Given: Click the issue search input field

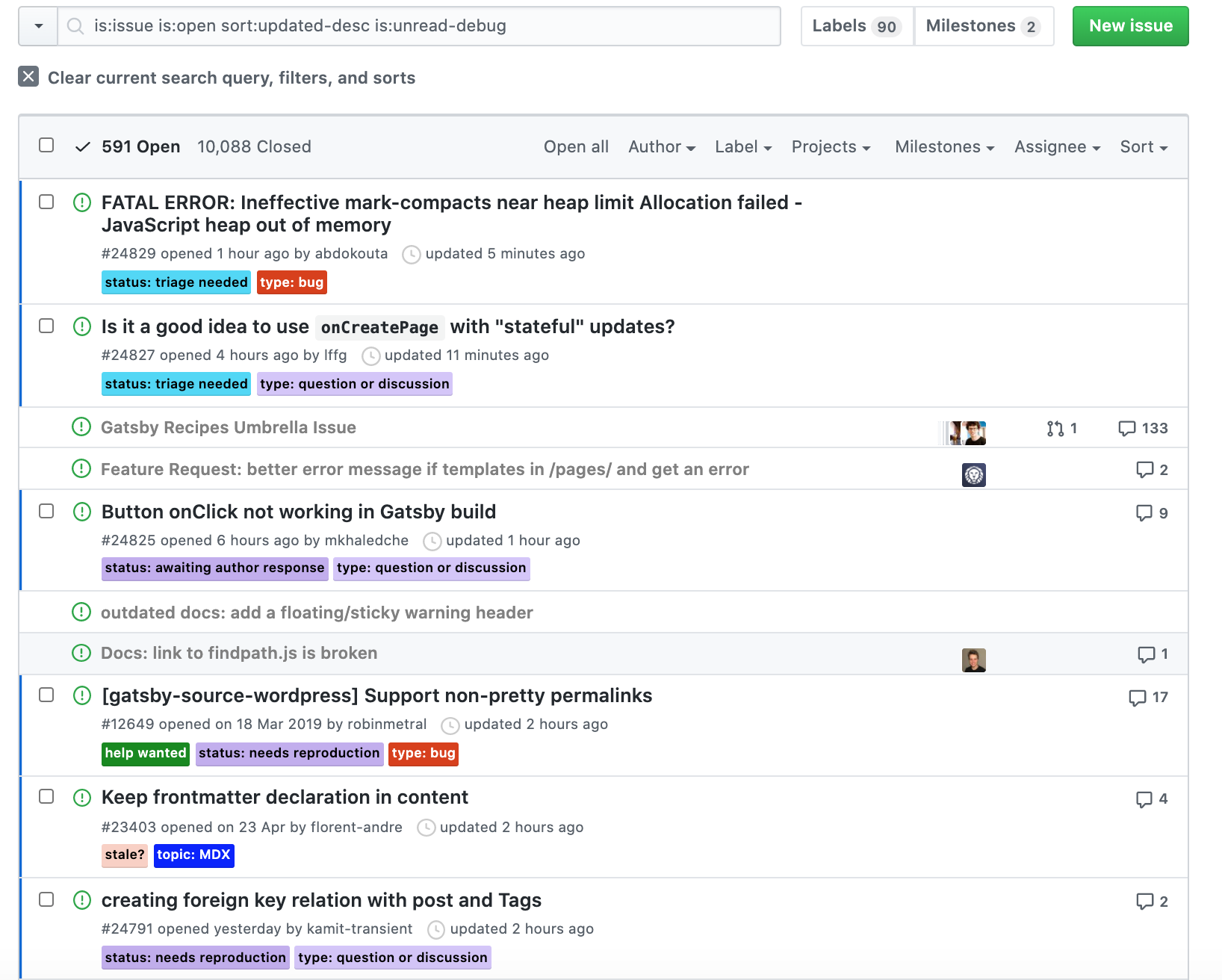Looking at the screenshot, I should (x=419, y=26).
